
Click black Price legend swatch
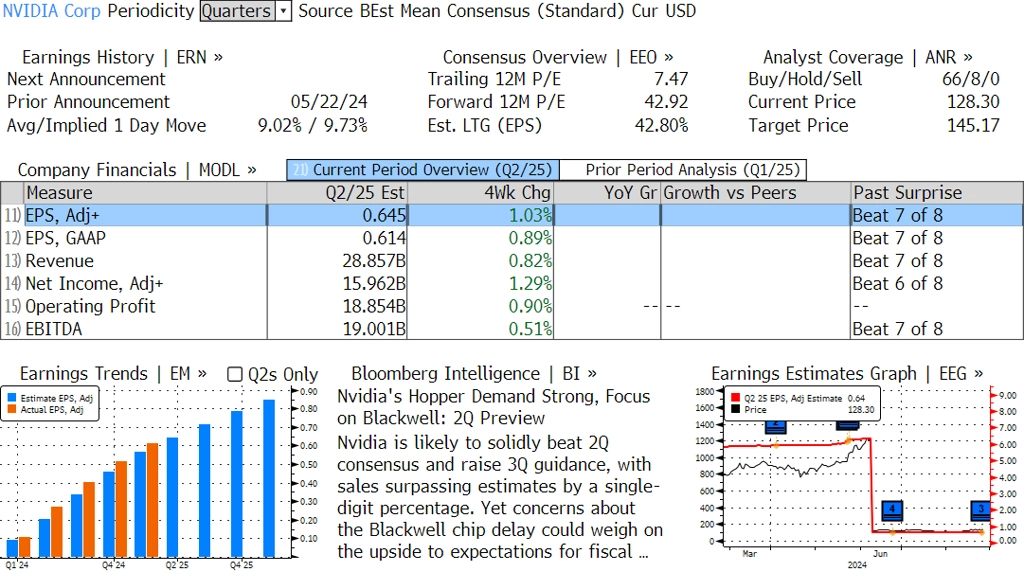click(x=735, y=409)
